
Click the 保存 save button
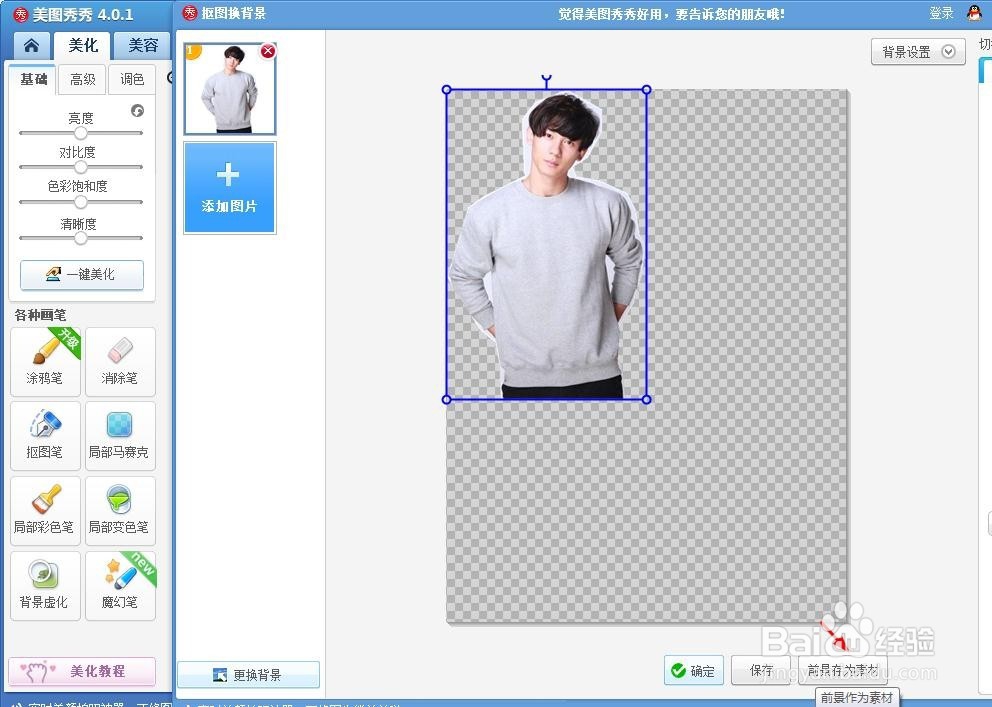762,670
